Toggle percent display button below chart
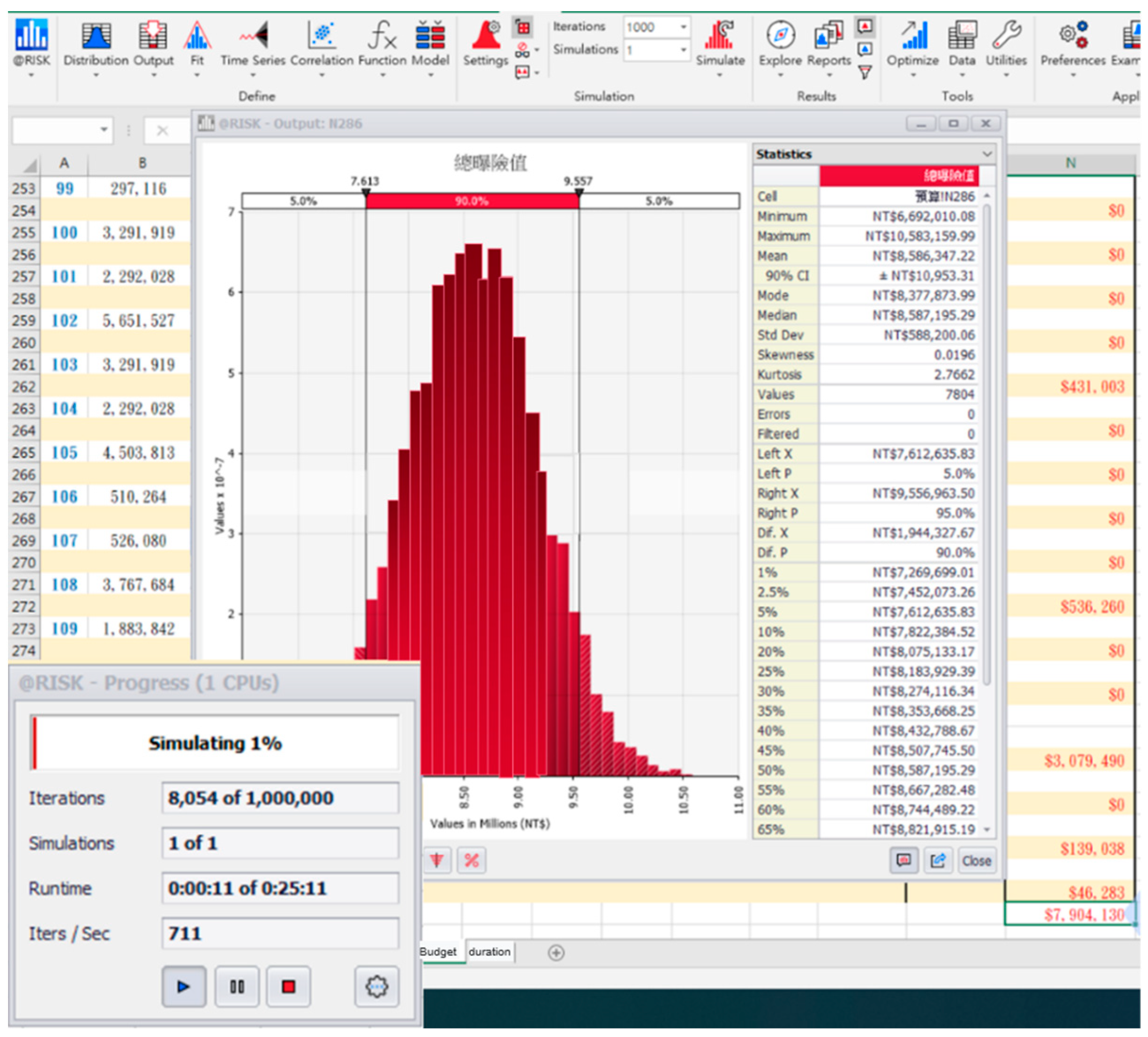 coord(472,860)
